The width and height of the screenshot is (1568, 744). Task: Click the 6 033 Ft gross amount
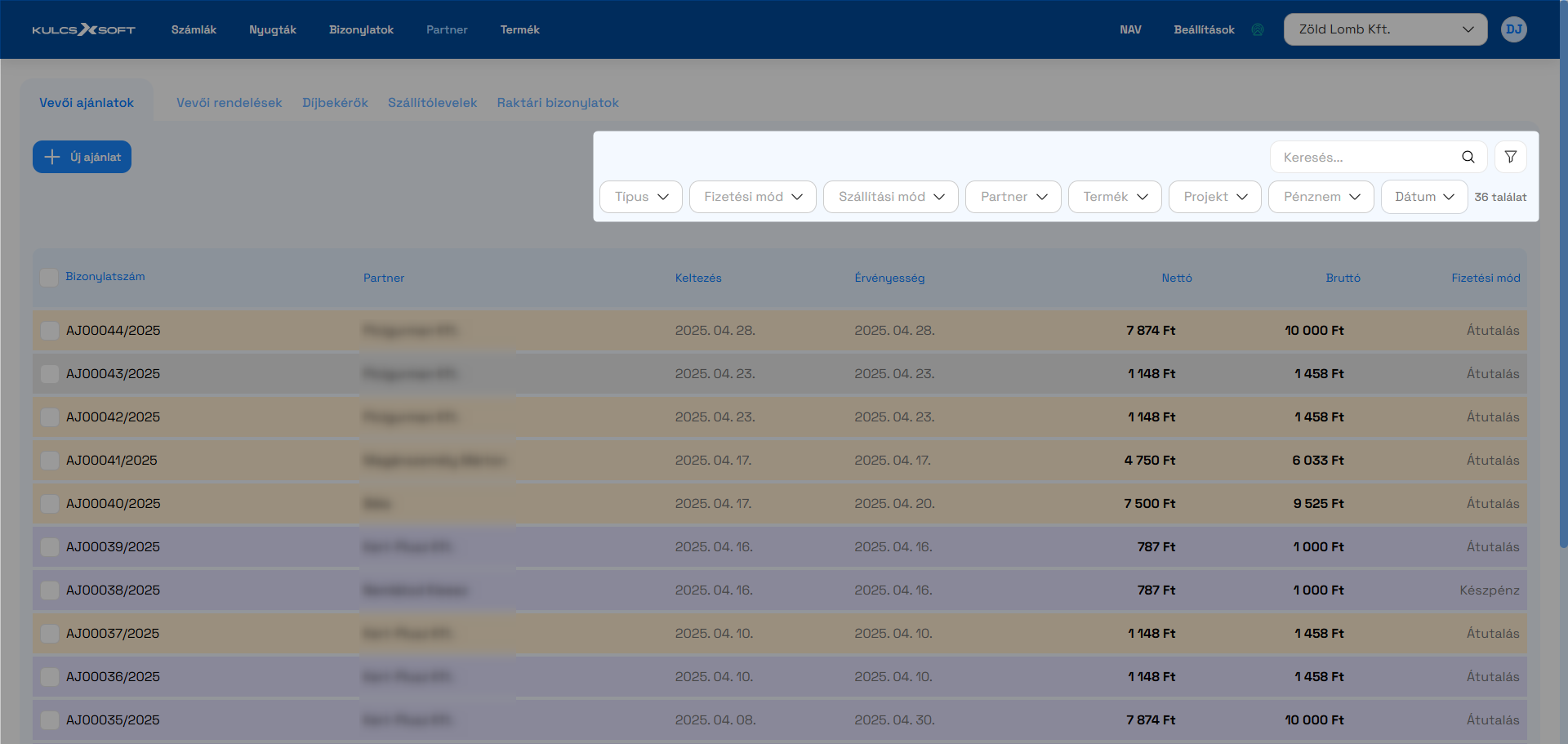coord(1318,460)
